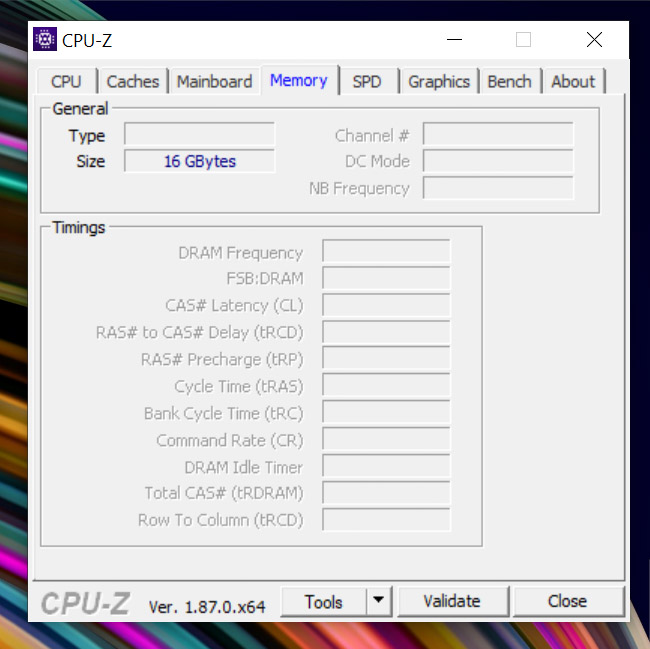
Task: Switch to the Graphics tab
Action: (x=439, y=81)
